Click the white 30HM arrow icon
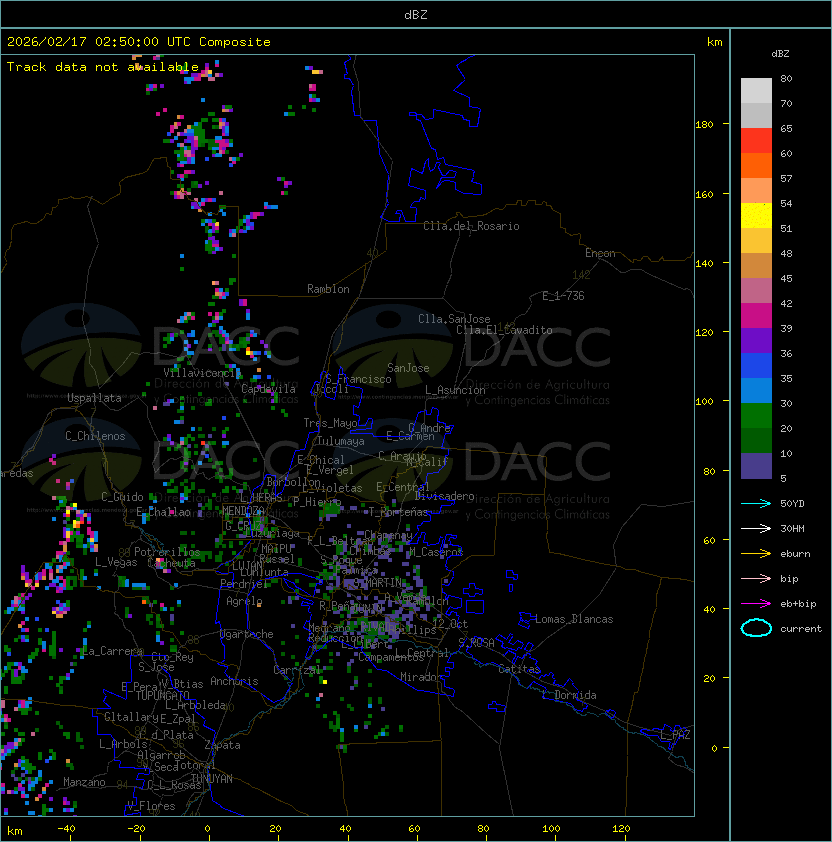Viewport: 832px width, 842px height. pyautogui.click(x=756, y=528)
